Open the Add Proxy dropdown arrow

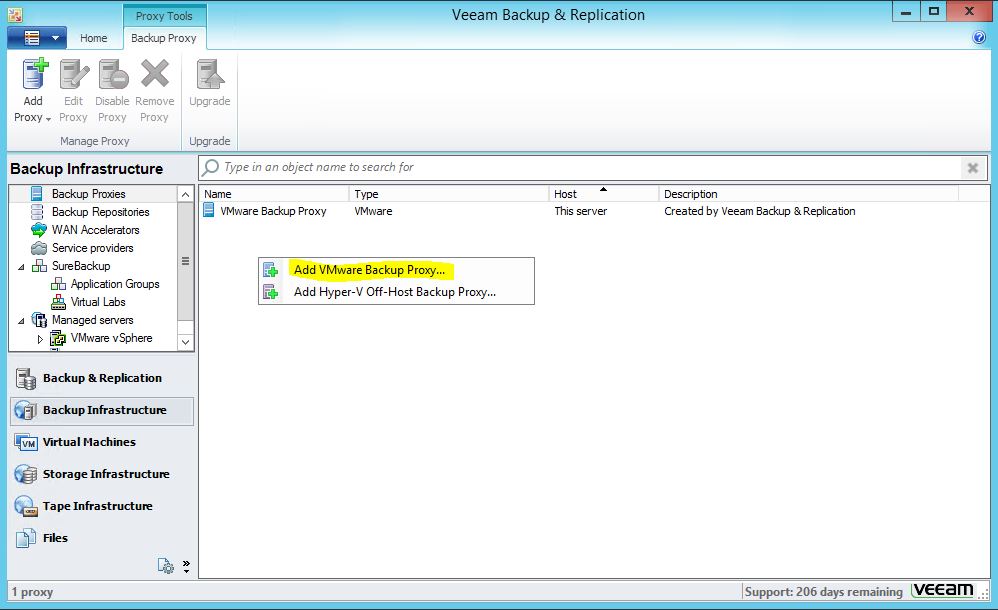[48, 118]
